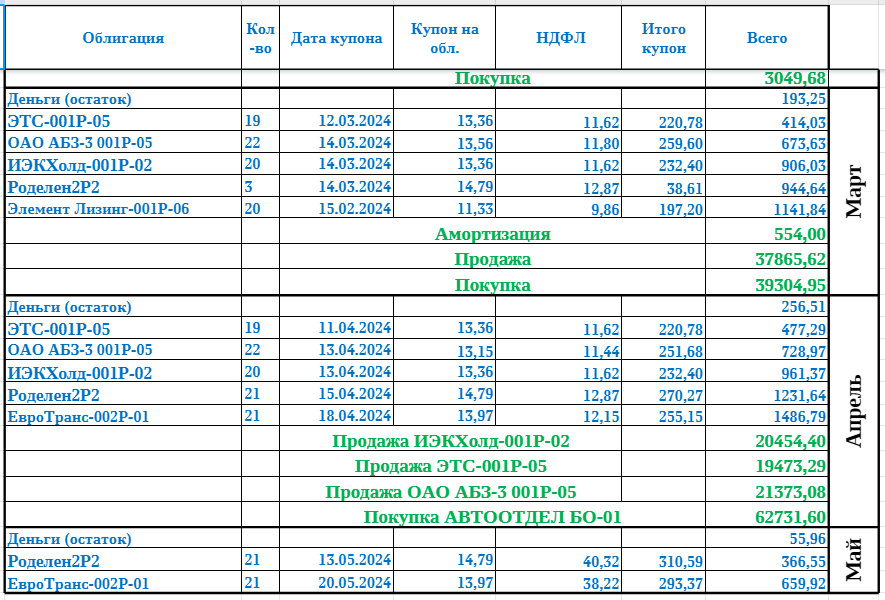This screenshot has width=885, height=600.
Task: Click the НДФЛ value 9,86
Action: point(605,210)
